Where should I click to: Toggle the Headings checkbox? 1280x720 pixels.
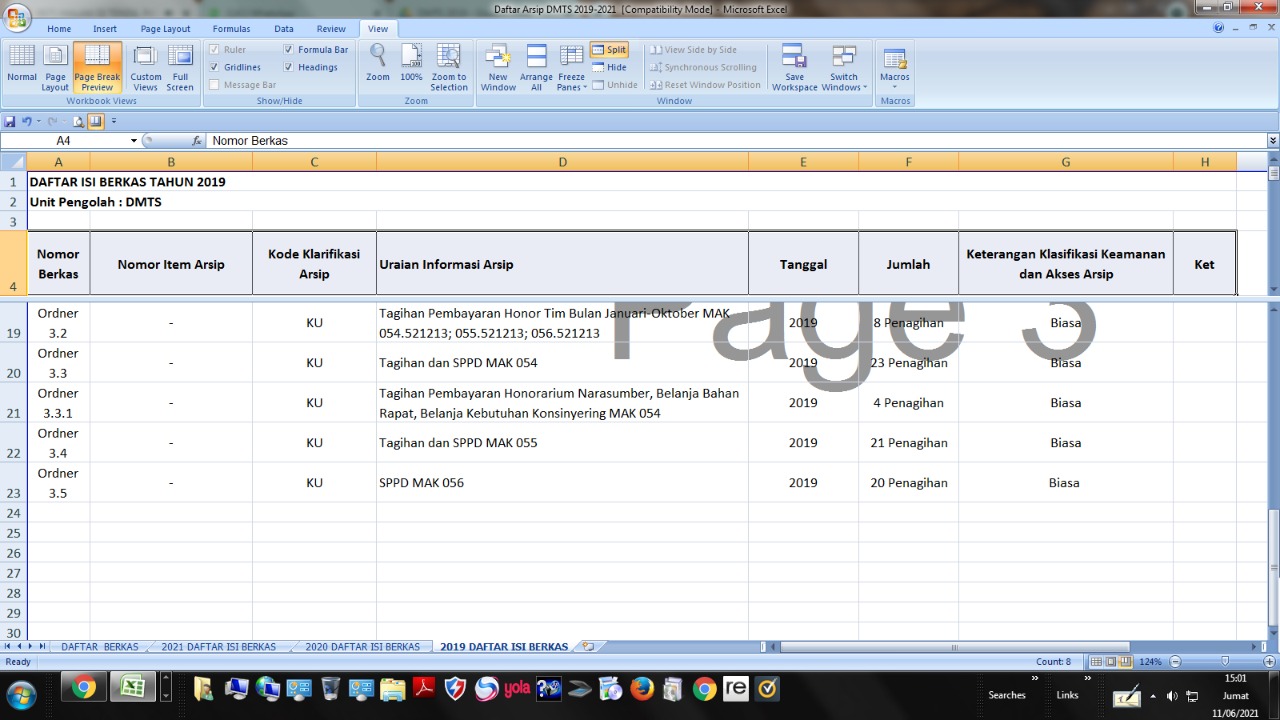coord(289,67)
